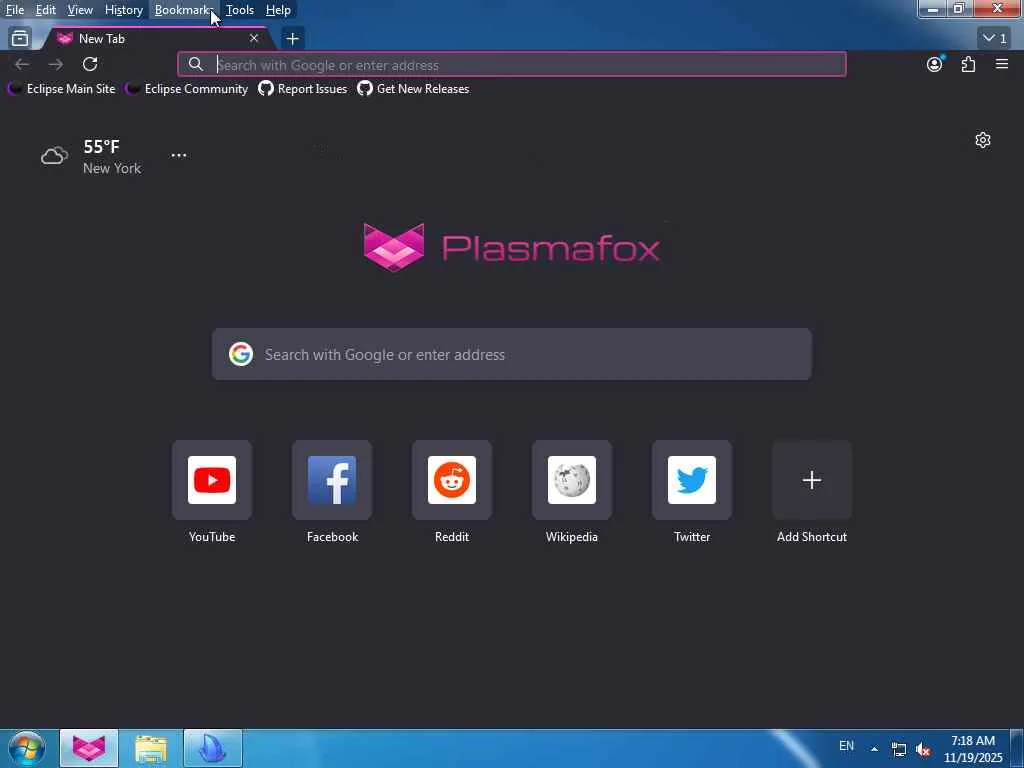Open the Windows Start menu
1024x768 pixels.
(x=27, y=748)
